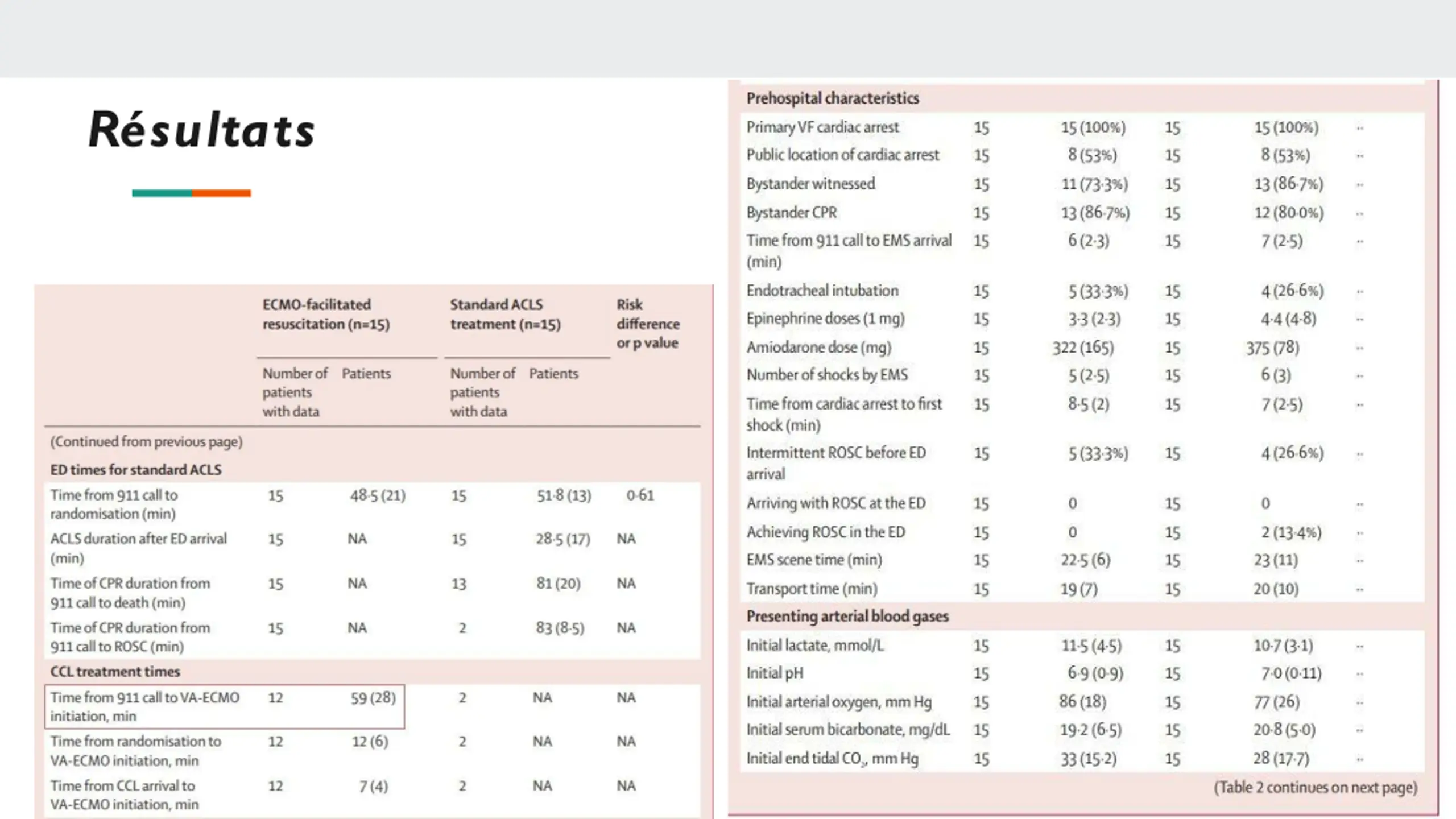Select CCL treatment times section heading
1456x819 pixels.
115,672
